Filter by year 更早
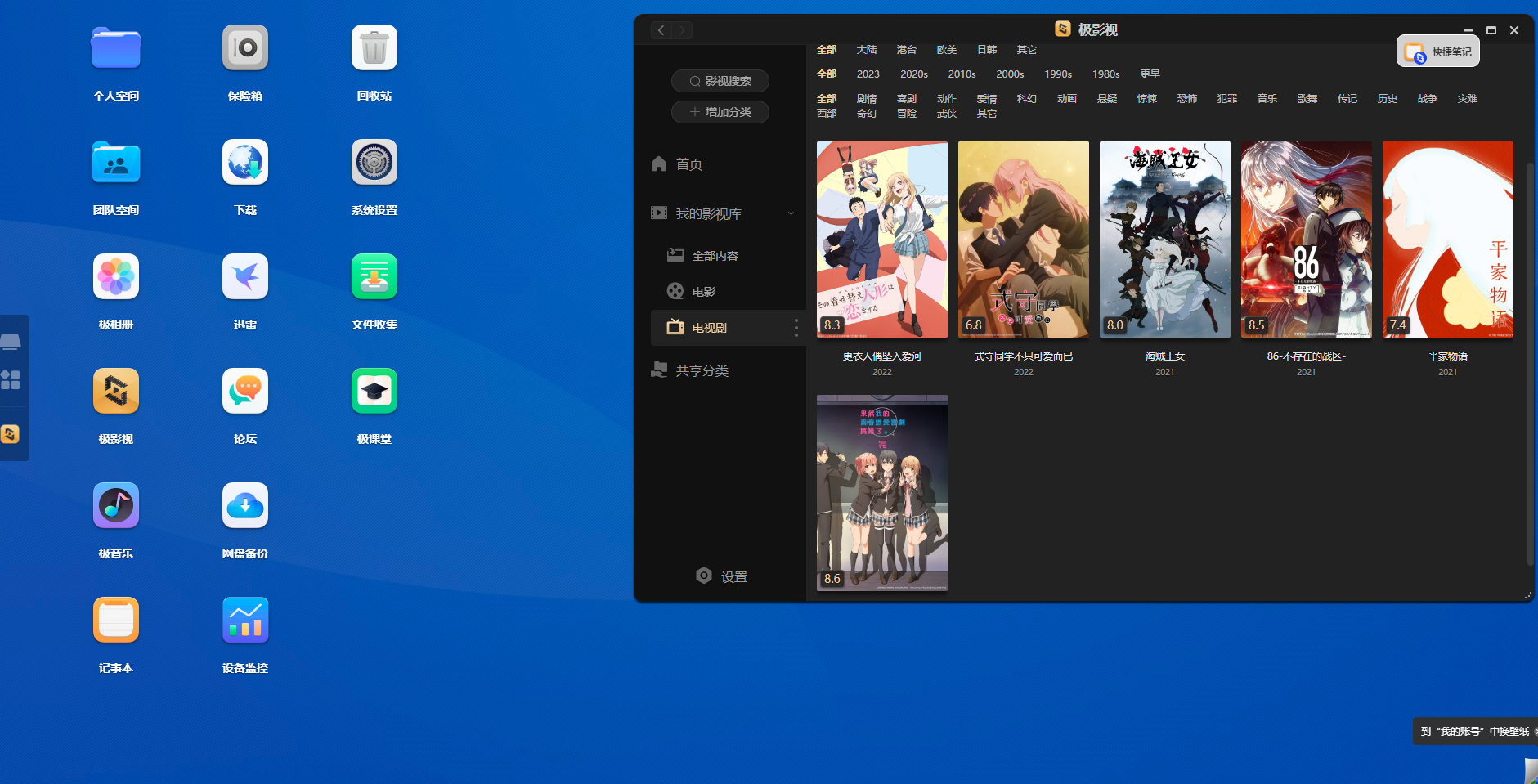This screenshot has height=784, width=1538. click(x=1150, y=74)
